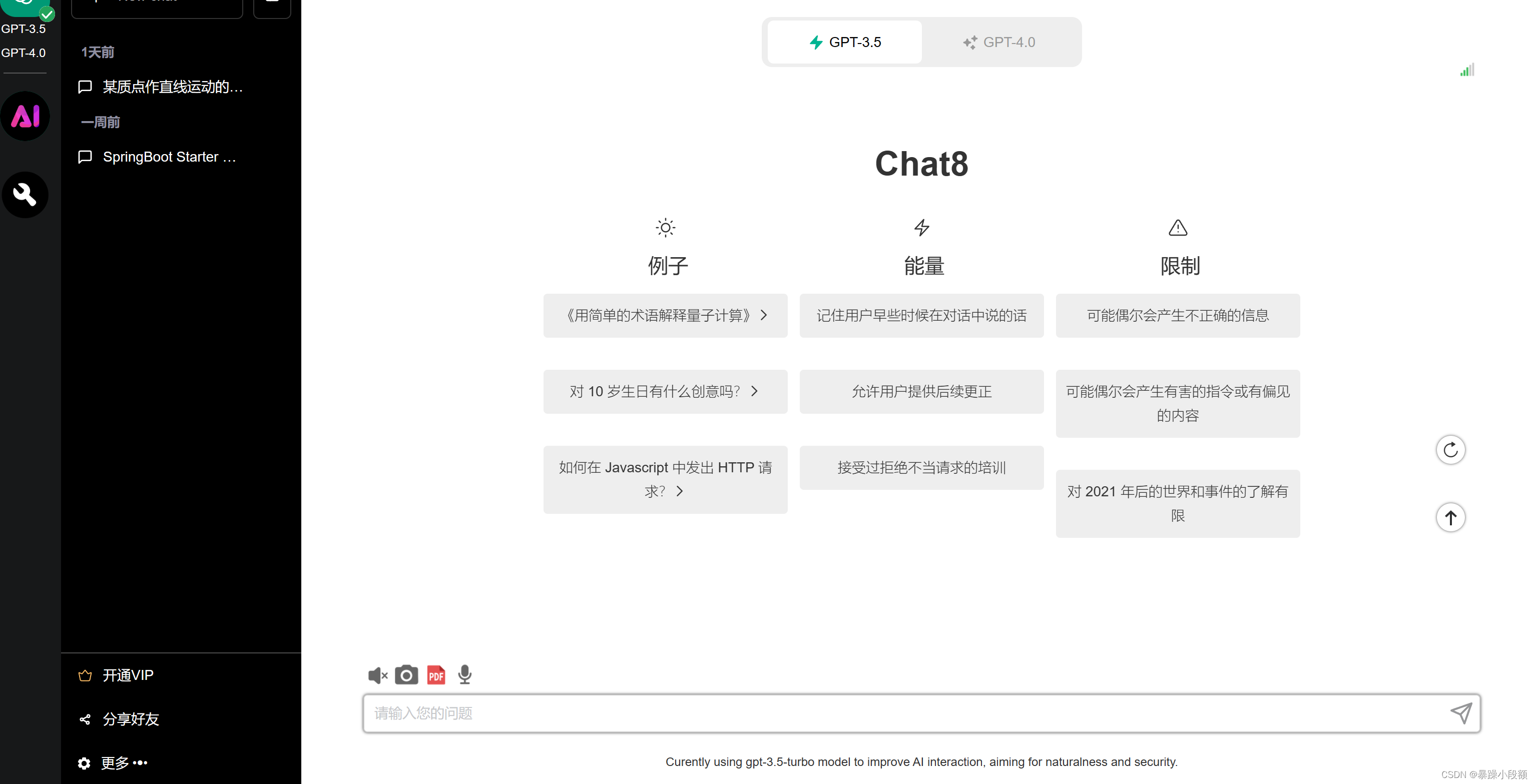The image size is (1535, 784).
Task: Click the Chat8 title heading
Action: pos(922,164)
